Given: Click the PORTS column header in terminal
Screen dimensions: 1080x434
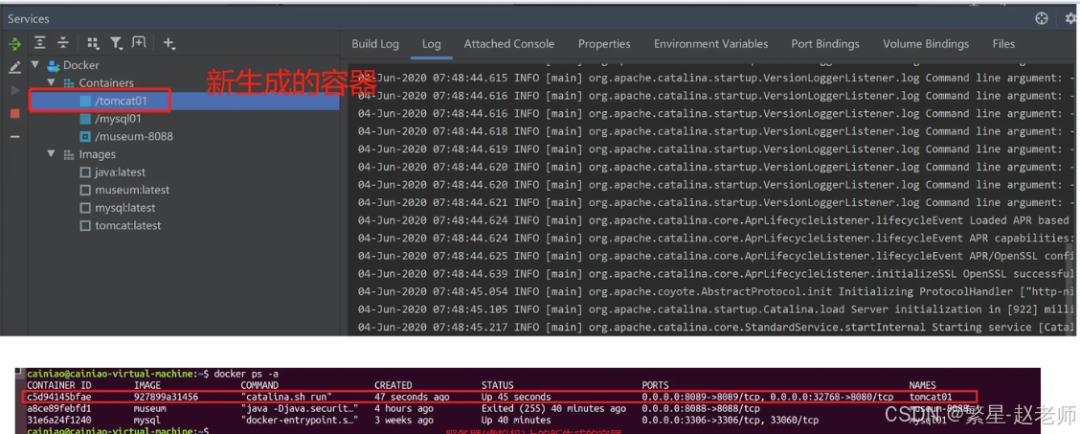Looking at the screenshot, I should pyautogui.click(x=655, y=386).
